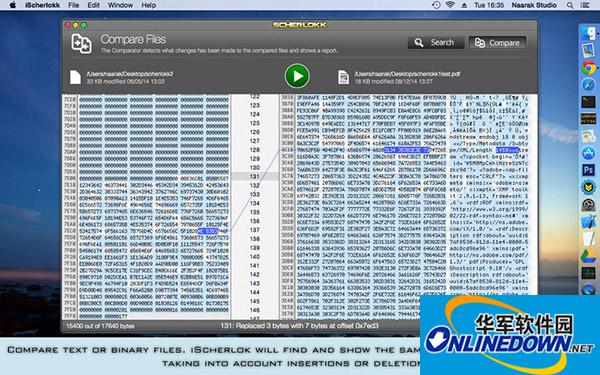The width and height of the screenshot is (600, 375).
Task: Click the right file path scherlokk1test.pdf
Action: coord(407,73)
